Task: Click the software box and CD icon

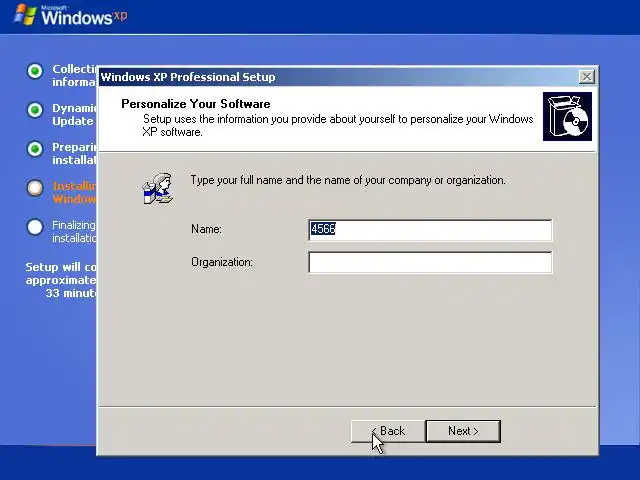Action: point(567,116)
